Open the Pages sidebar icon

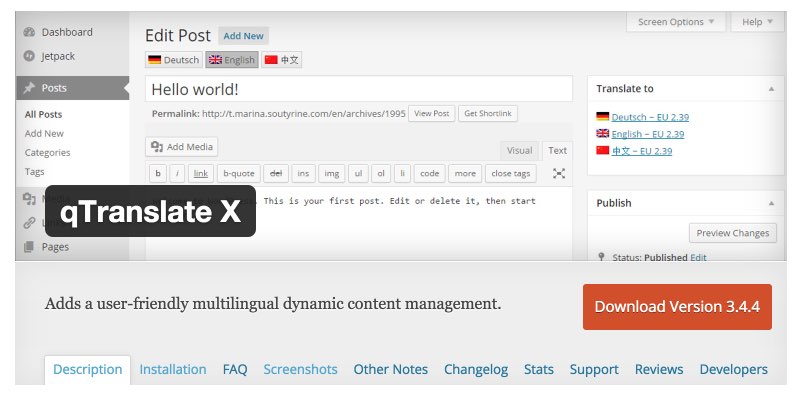(x=29, y=247)
